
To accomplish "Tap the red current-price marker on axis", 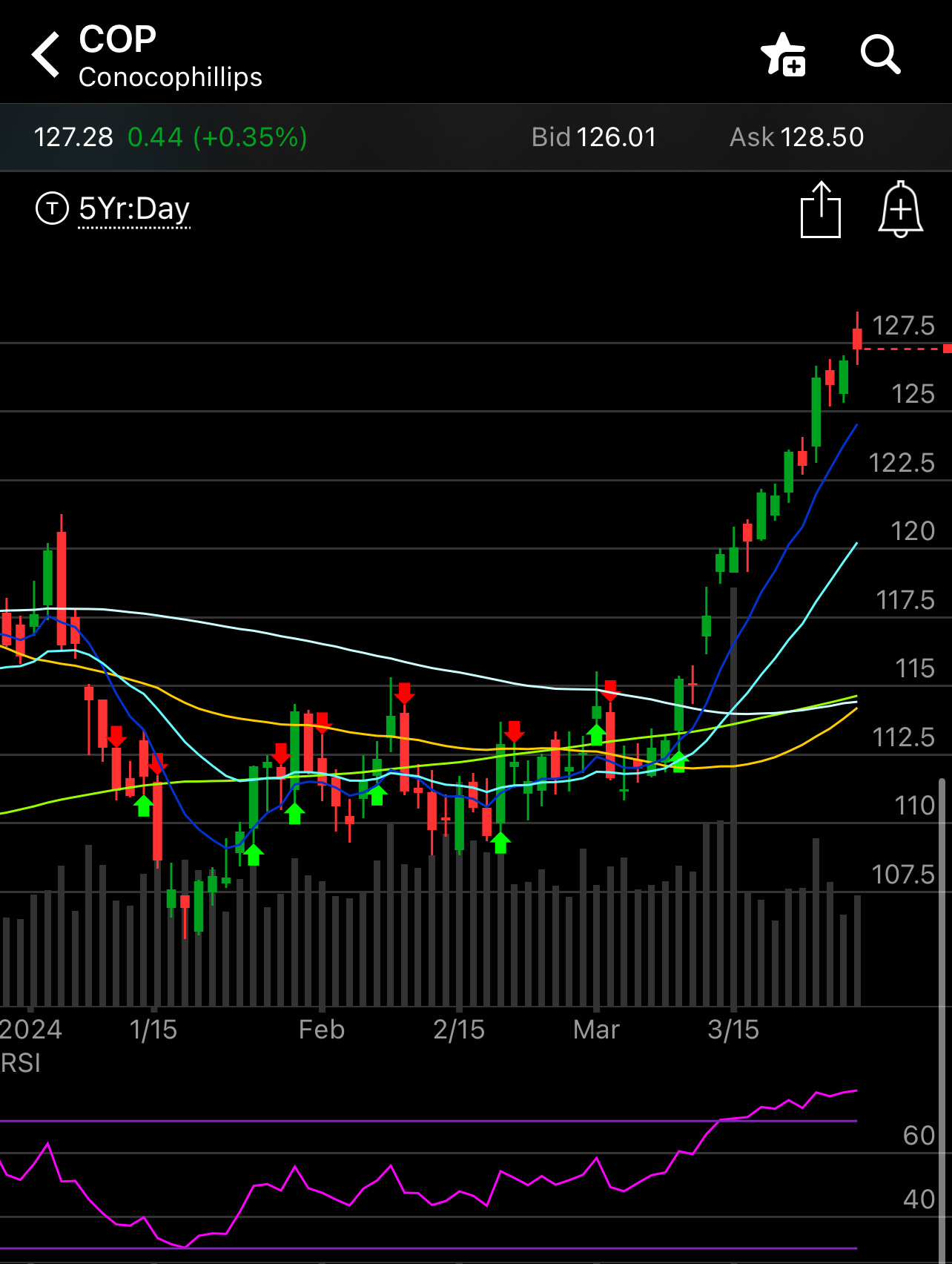I will tap(948, 349).
